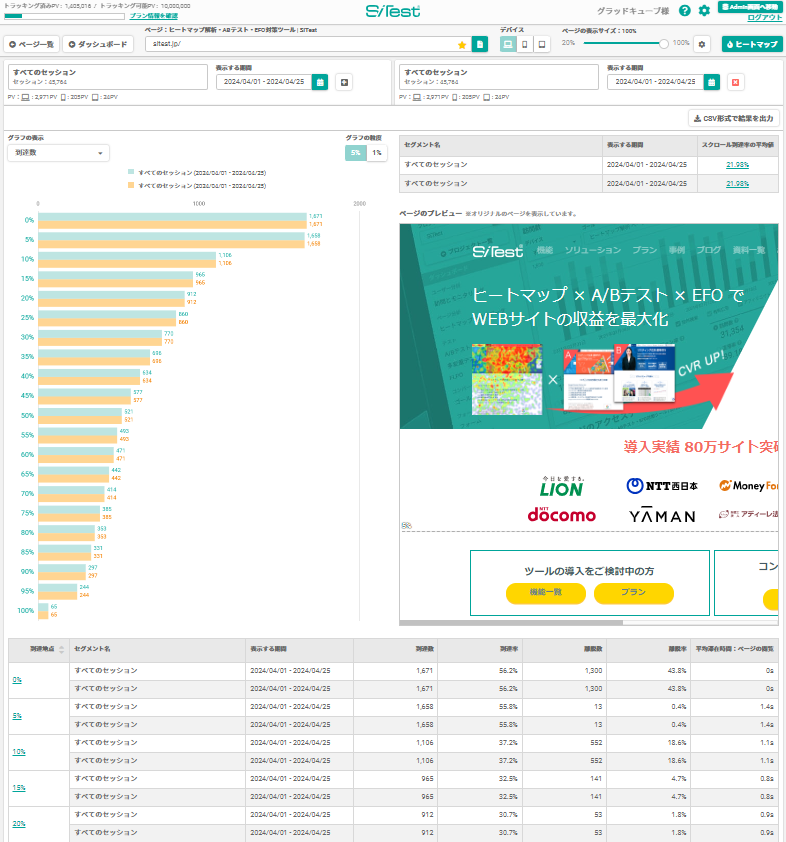Click tracking PV usage progress bar
Screen dimensions: 786x842
click(64, 16)
